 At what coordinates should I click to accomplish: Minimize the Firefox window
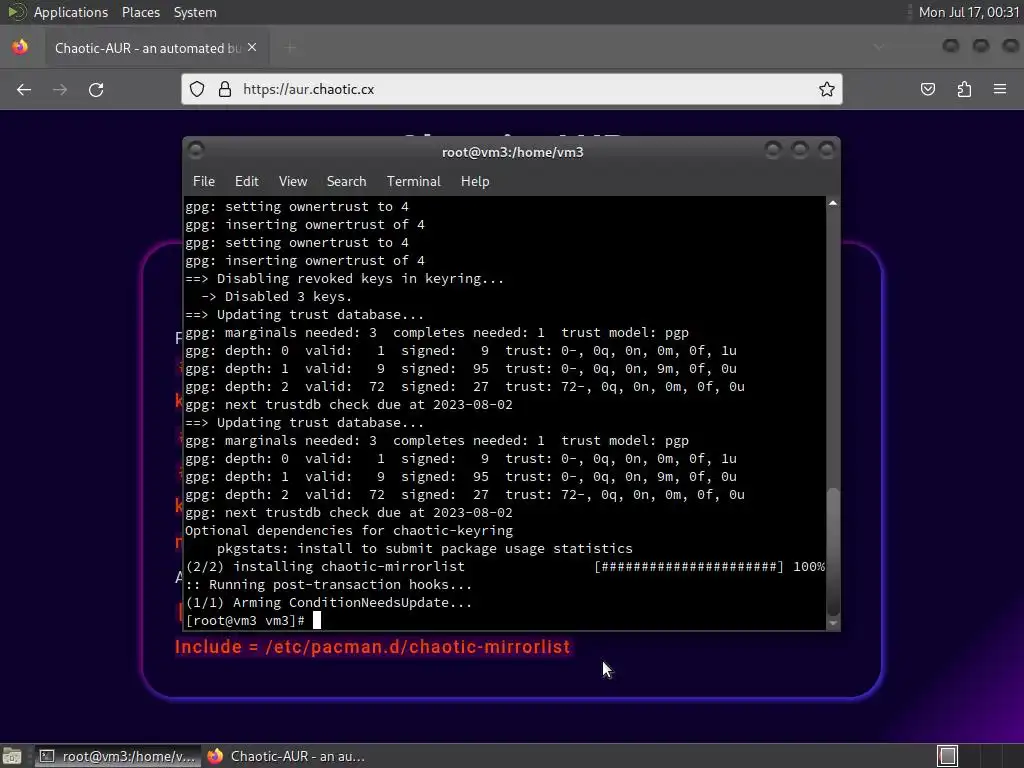click(951, 46)
